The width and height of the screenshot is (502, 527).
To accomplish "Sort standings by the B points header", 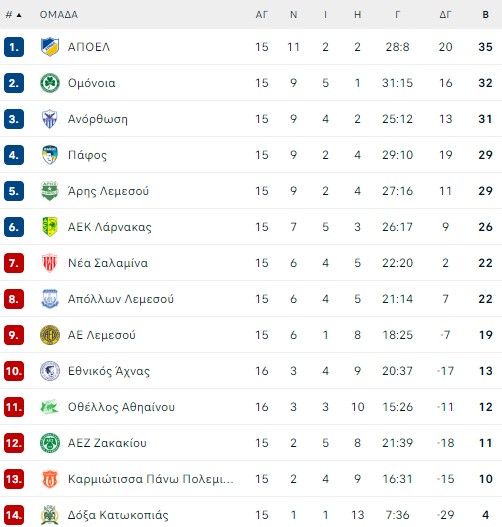I will coord(486,15).
